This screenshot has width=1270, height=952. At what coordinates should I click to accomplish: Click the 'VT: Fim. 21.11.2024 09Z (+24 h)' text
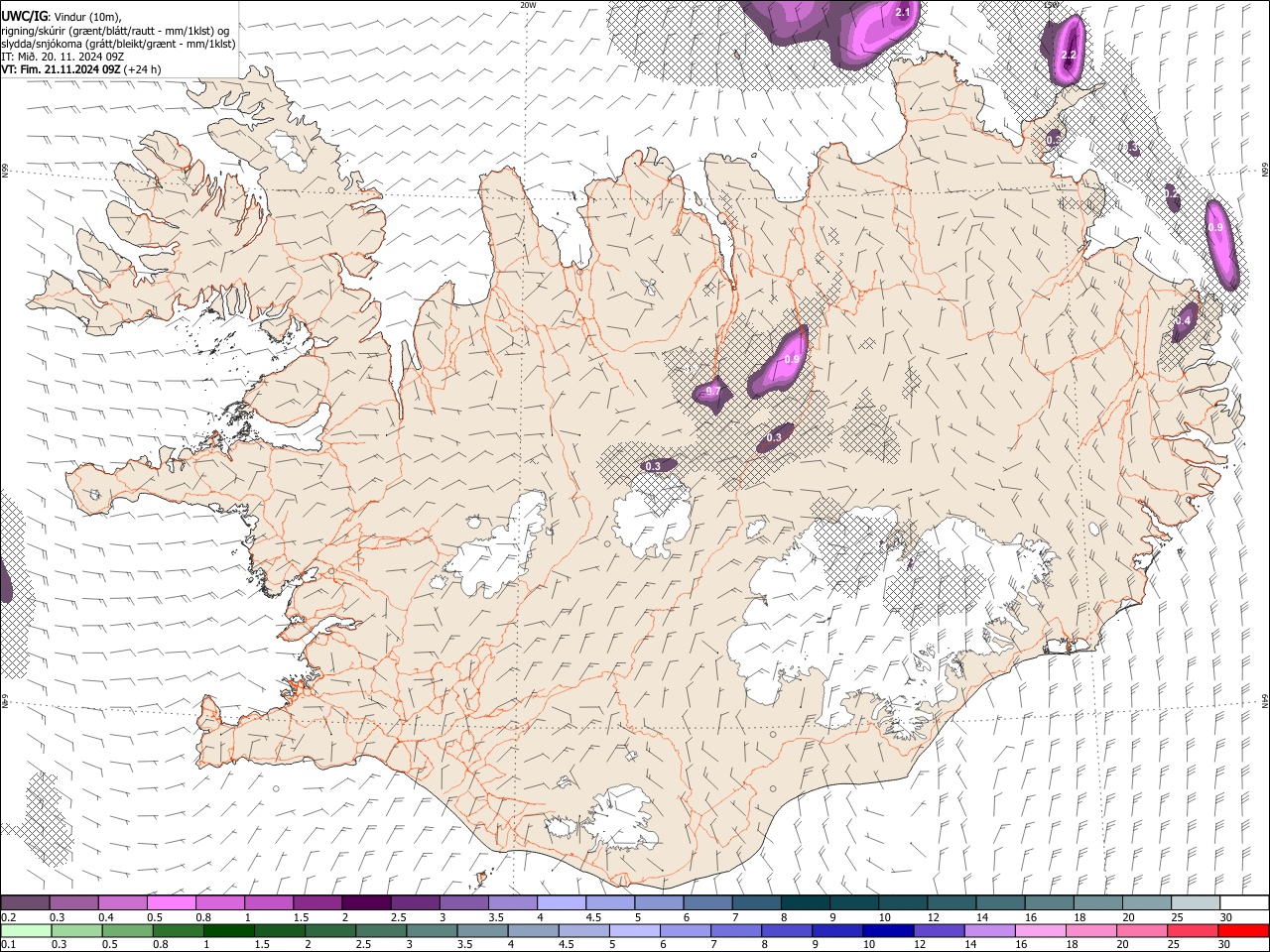(81, 69)
